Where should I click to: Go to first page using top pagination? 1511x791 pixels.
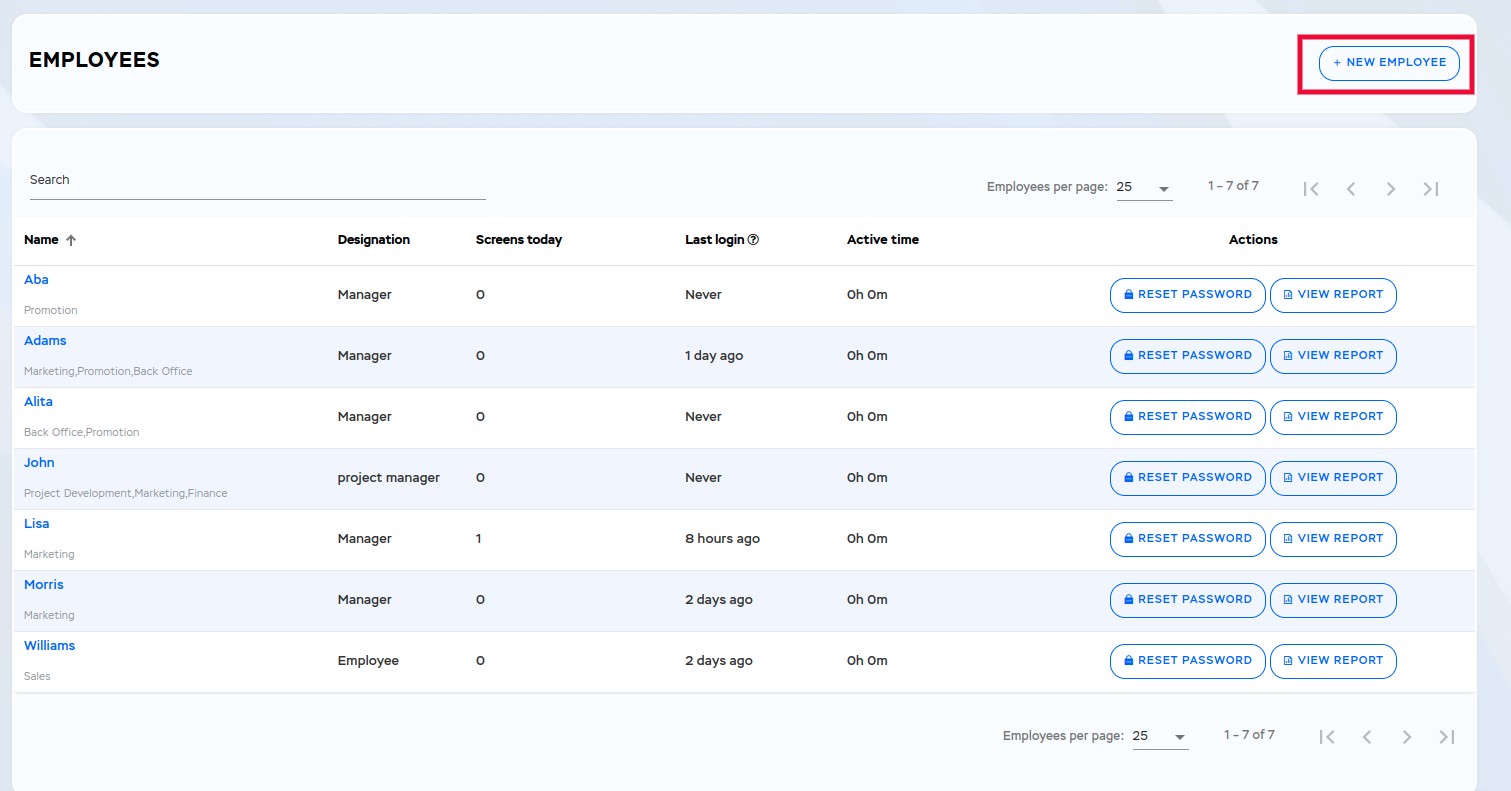[x=1311, y=189]
